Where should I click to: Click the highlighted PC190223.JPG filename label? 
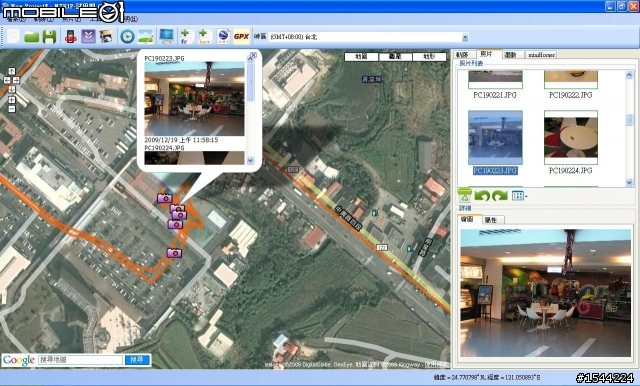coord(495,171)
